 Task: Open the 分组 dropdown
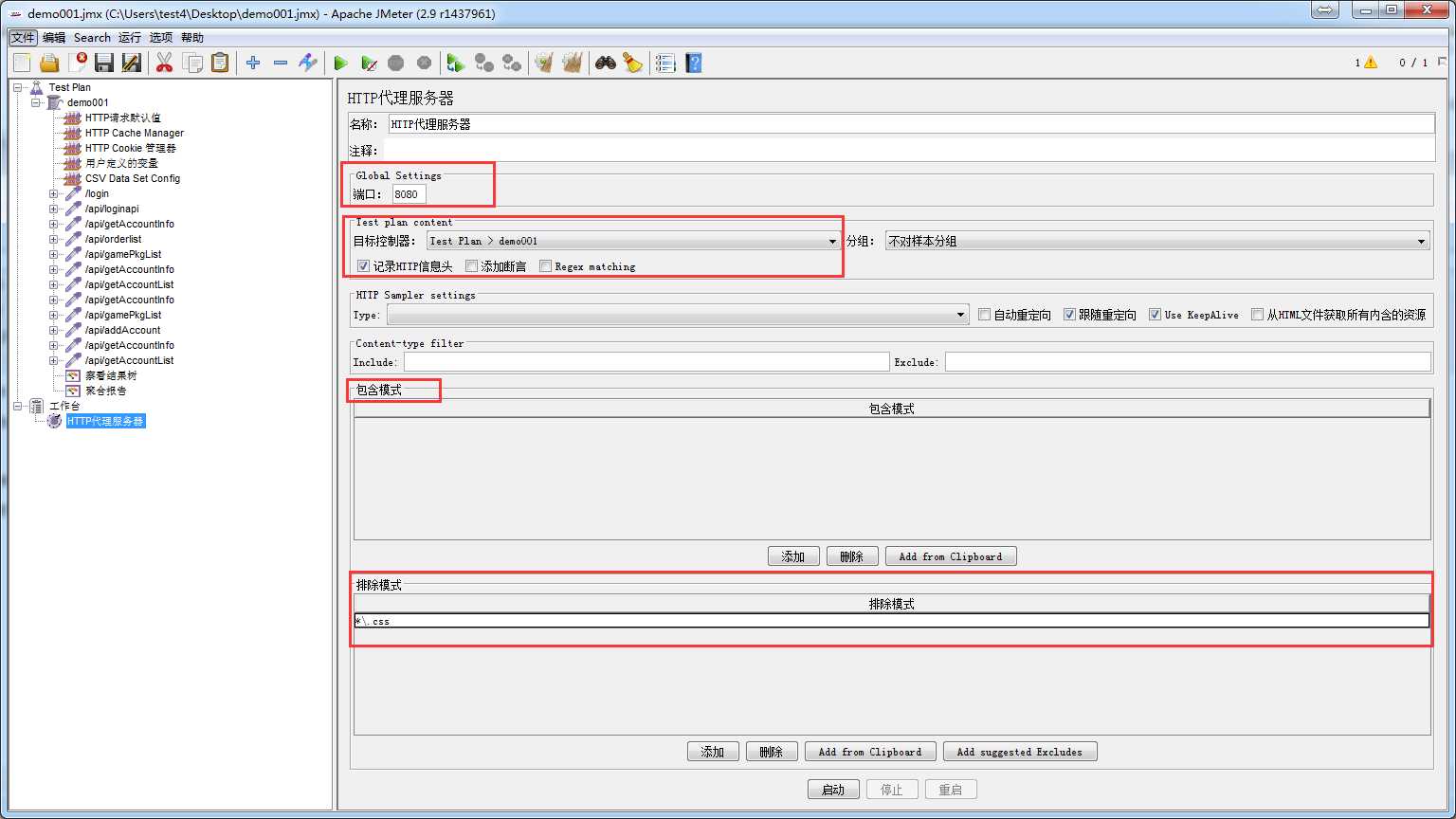1156,241
